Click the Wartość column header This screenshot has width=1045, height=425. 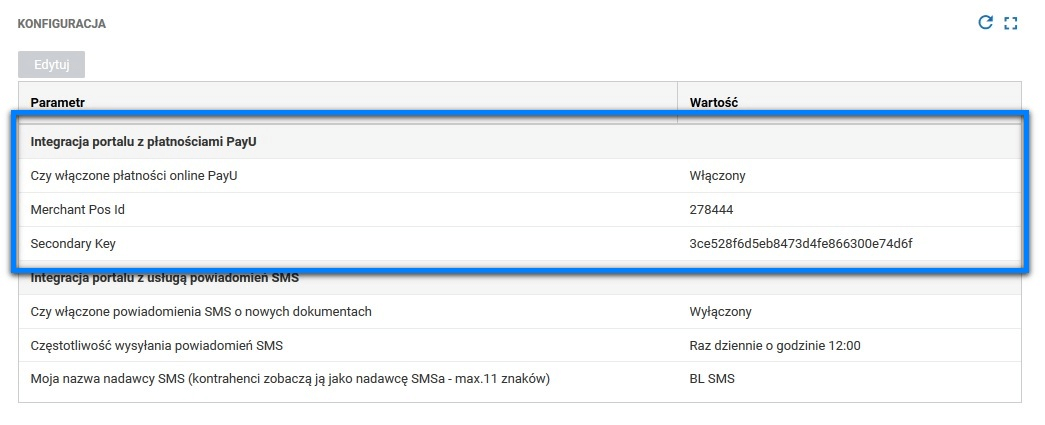click(x=713, y=102)
